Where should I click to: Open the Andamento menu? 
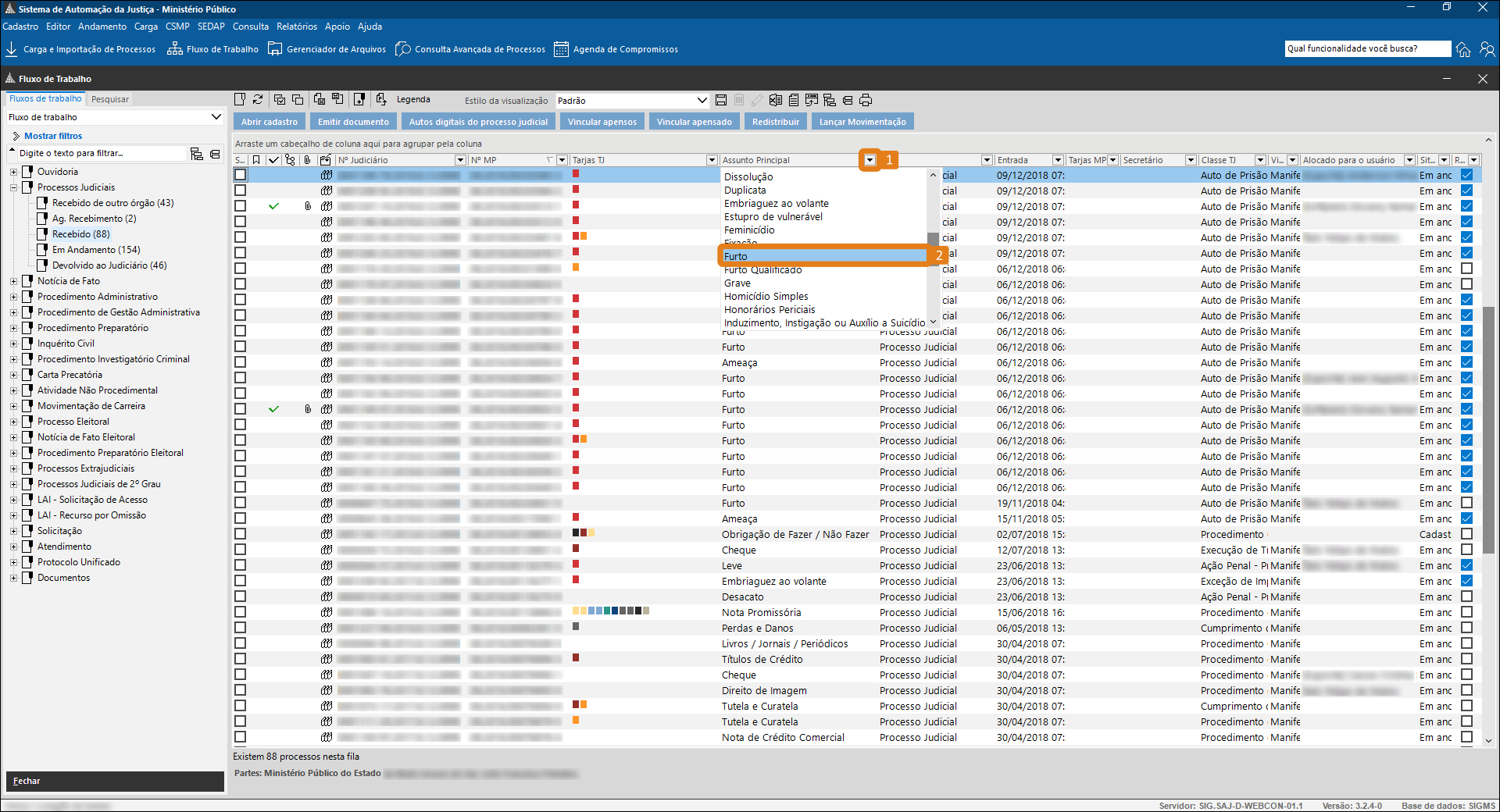pyautogui.click(x=102, y=27)
